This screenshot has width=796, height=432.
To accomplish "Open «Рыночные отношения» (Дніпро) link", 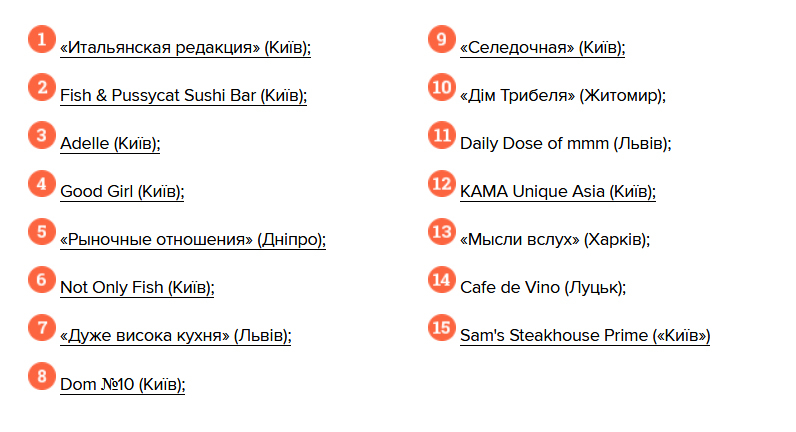I will [x=193, y=240].
